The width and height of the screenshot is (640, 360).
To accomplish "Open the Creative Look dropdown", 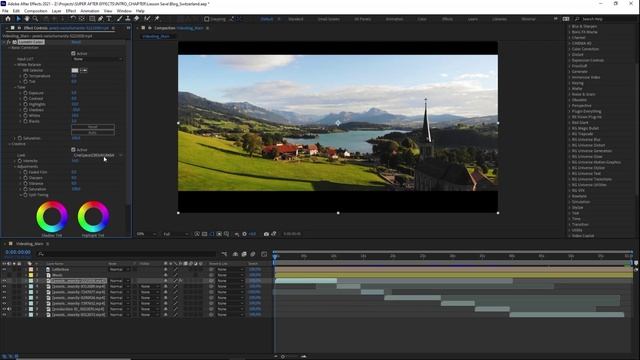I will click(x=98, y=156).
